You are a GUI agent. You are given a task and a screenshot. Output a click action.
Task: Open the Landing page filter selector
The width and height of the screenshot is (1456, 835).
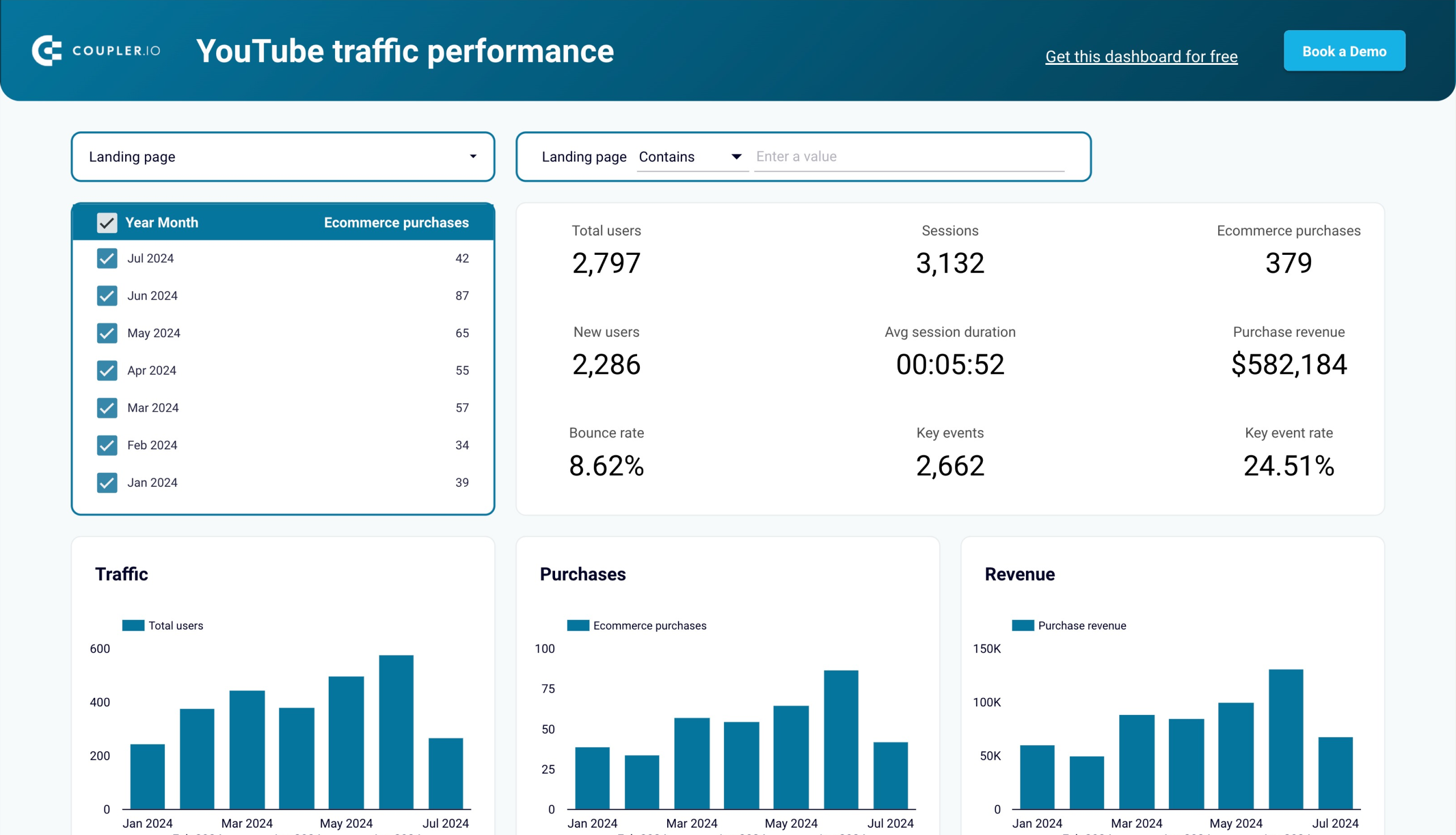click(x=282, y=157)
